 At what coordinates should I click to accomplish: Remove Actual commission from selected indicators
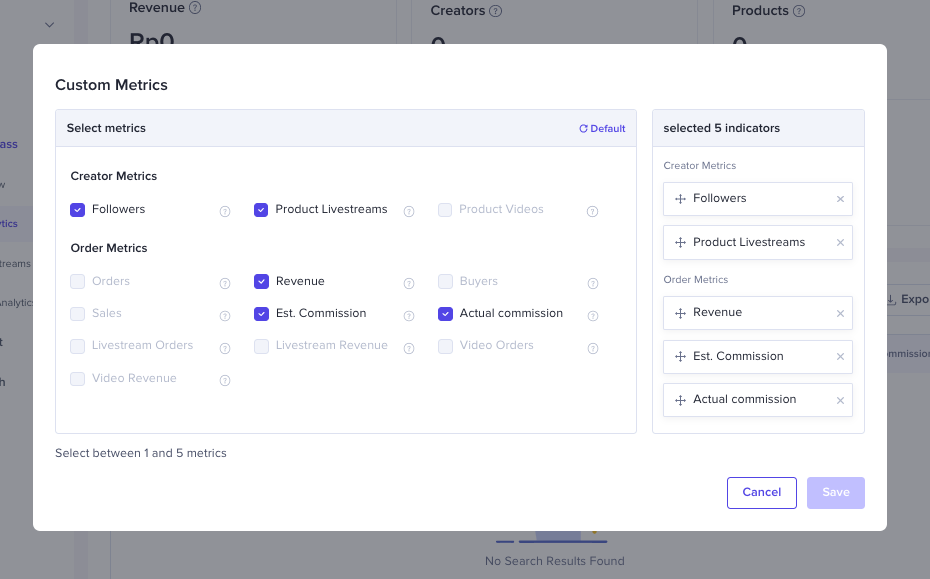(x=840, y=400)
